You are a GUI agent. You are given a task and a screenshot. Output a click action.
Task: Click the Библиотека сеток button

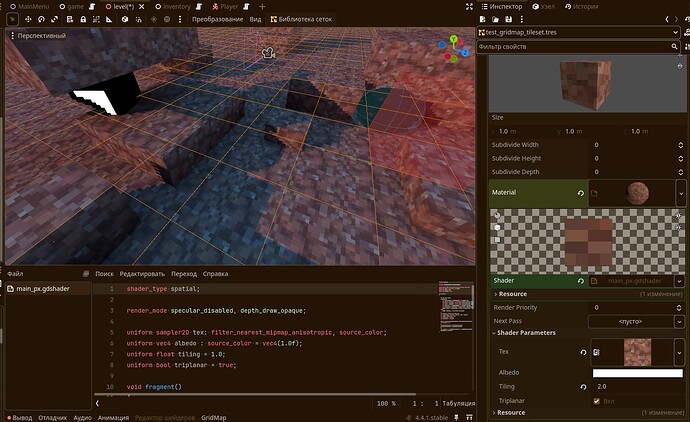[x=301, y=19]
